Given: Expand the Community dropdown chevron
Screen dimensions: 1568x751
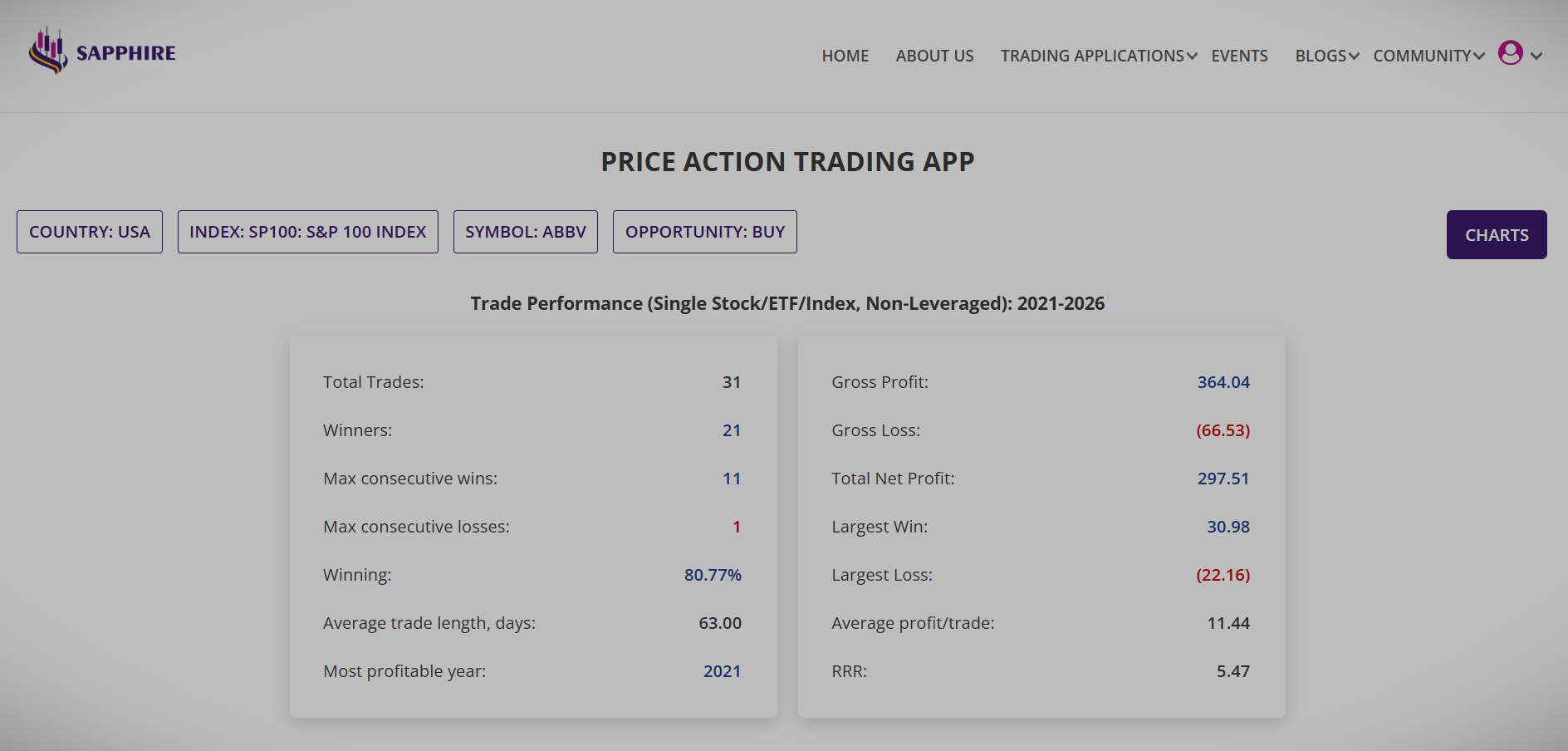Looking at the screenshot, I should (1479, 56).
